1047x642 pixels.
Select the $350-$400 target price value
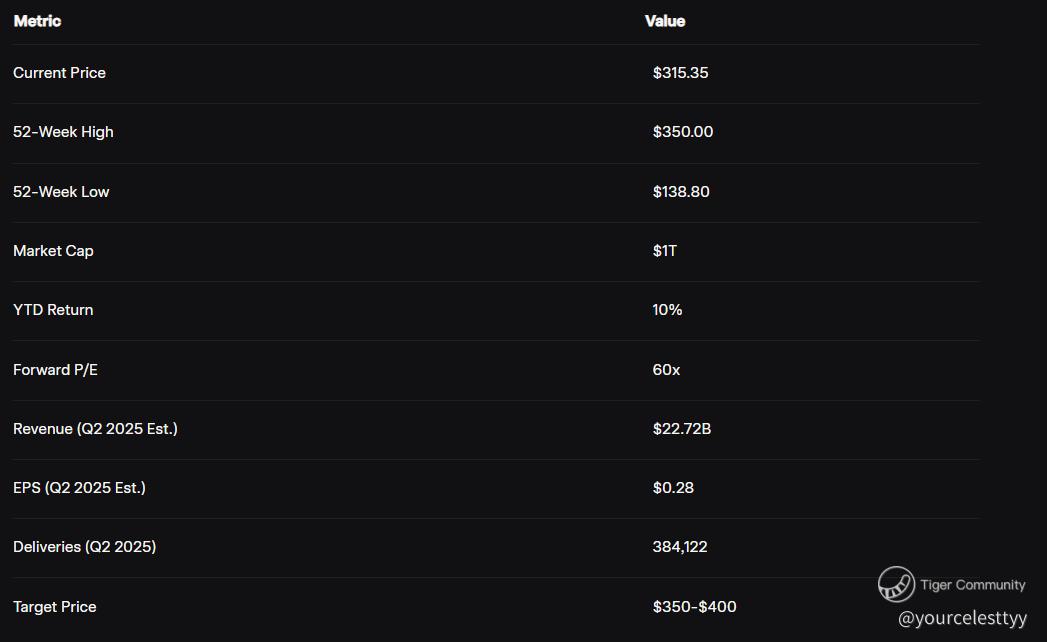point(695,607)
